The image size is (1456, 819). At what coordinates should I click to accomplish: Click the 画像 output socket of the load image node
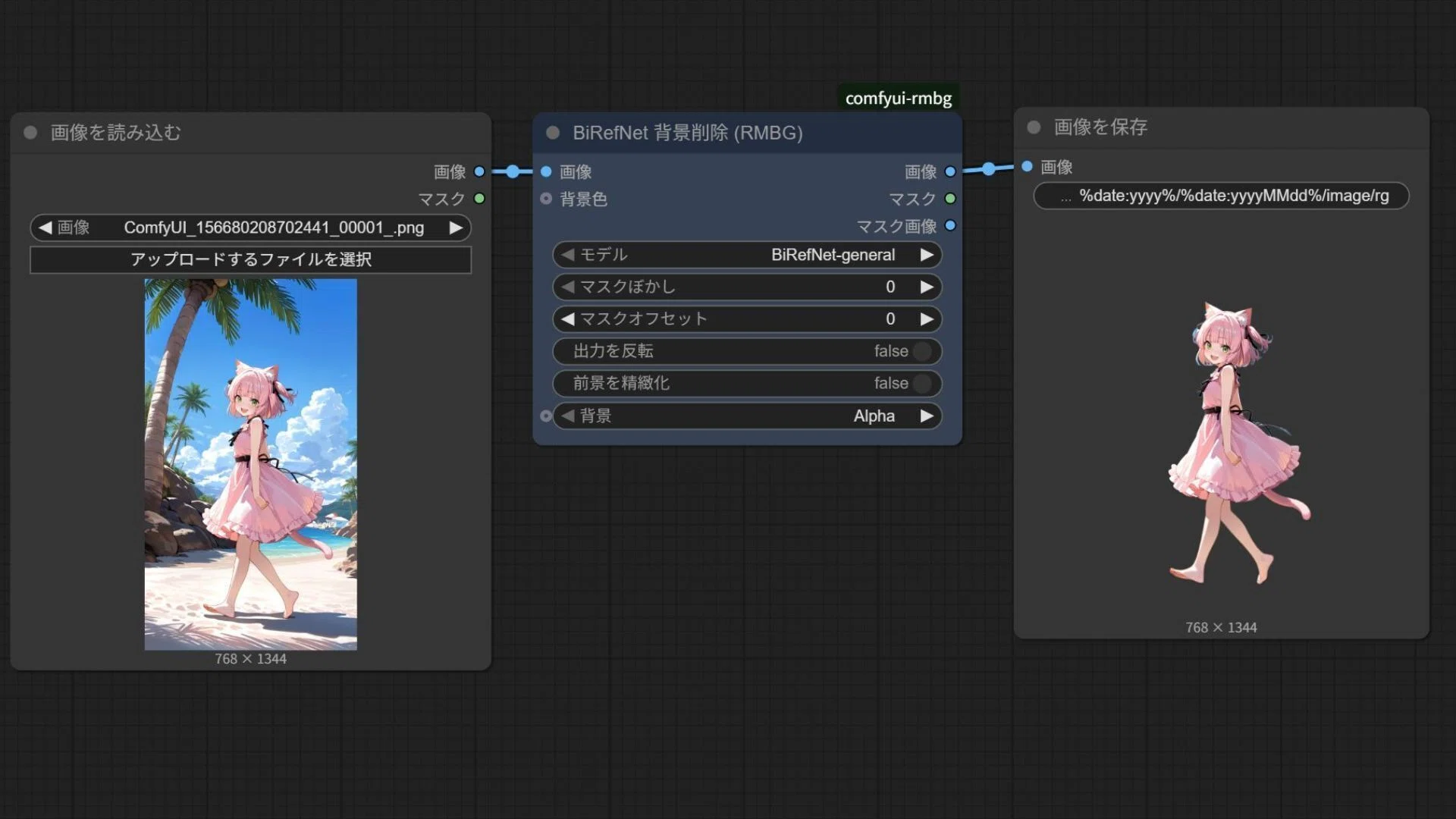coord(479,171)
